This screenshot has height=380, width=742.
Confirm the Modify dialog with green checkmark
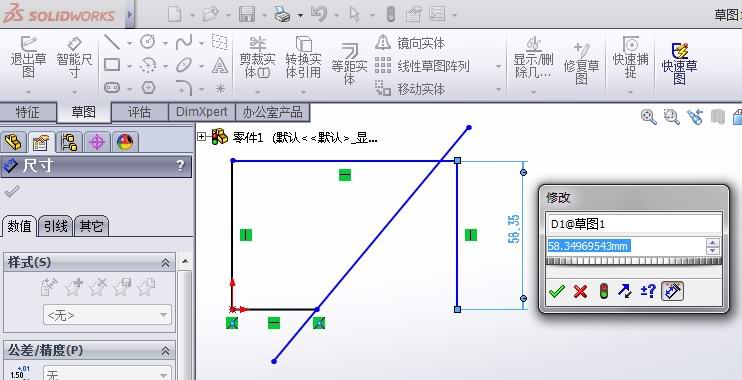(x=557, y=291)
